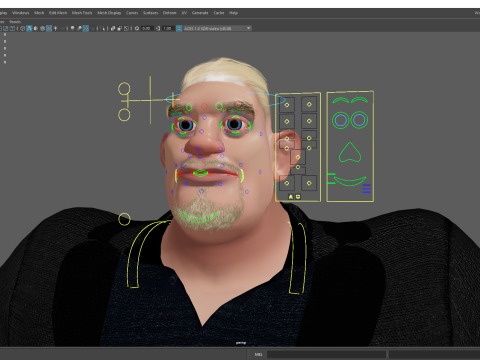
Task: Select bottom-right diamond slider handle in control panel
Action: [x=309, y=183]
